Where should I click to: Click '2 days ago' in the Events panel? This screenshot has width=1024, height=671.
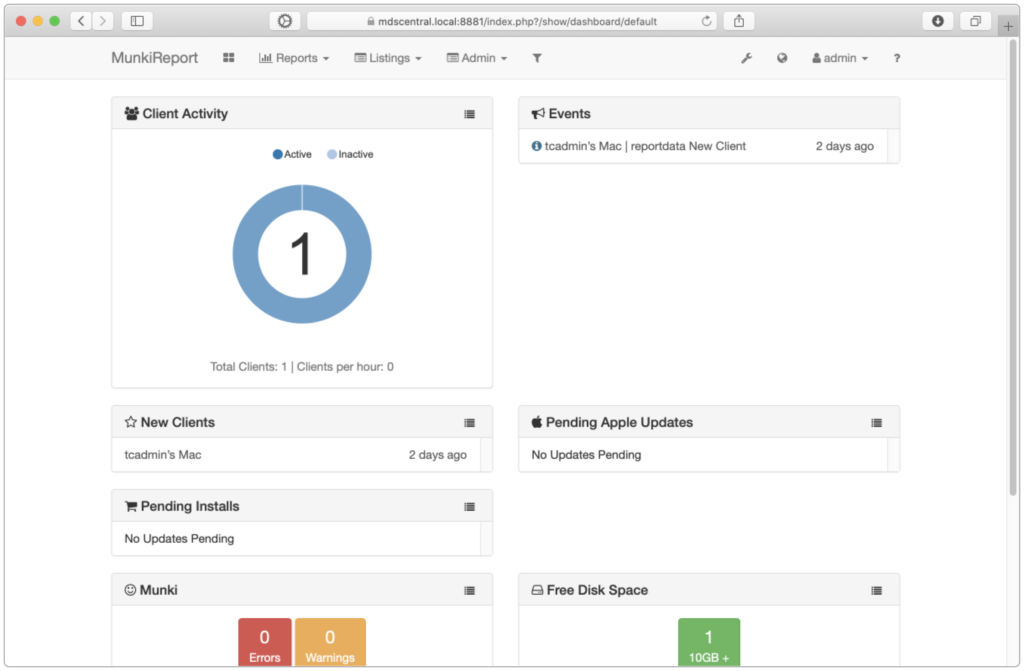844,146
